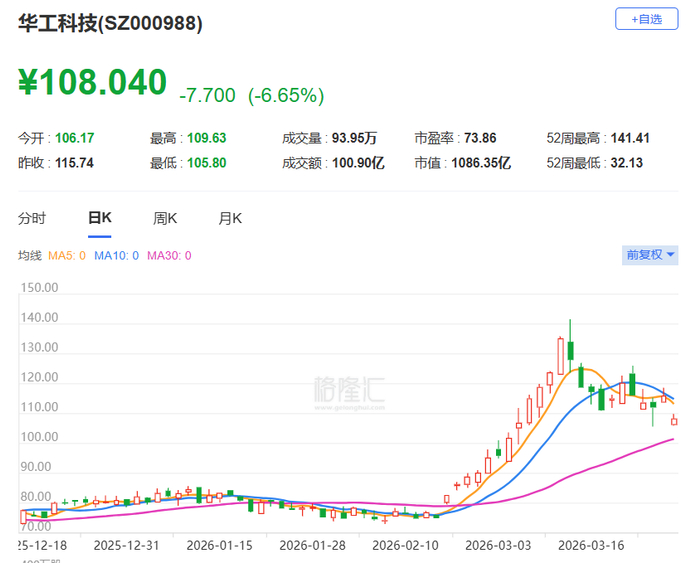Image resolution: width=700 pixels, height=563 pixels.
Task: Click the 今开 value 106.17
Action: (75, 138)
